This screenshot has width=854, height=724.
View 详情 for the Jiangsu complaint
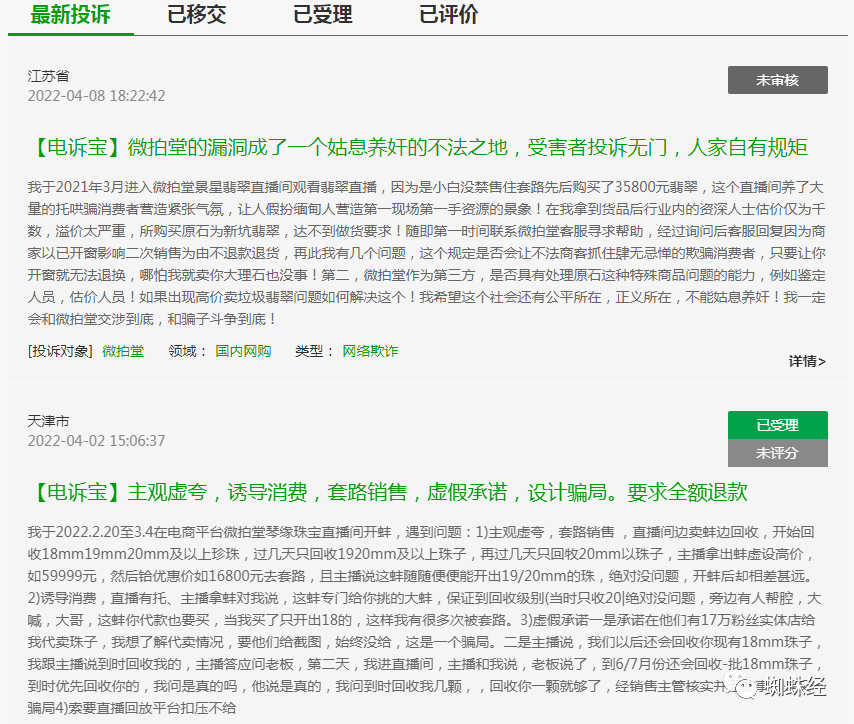click(x=807, y=361)
